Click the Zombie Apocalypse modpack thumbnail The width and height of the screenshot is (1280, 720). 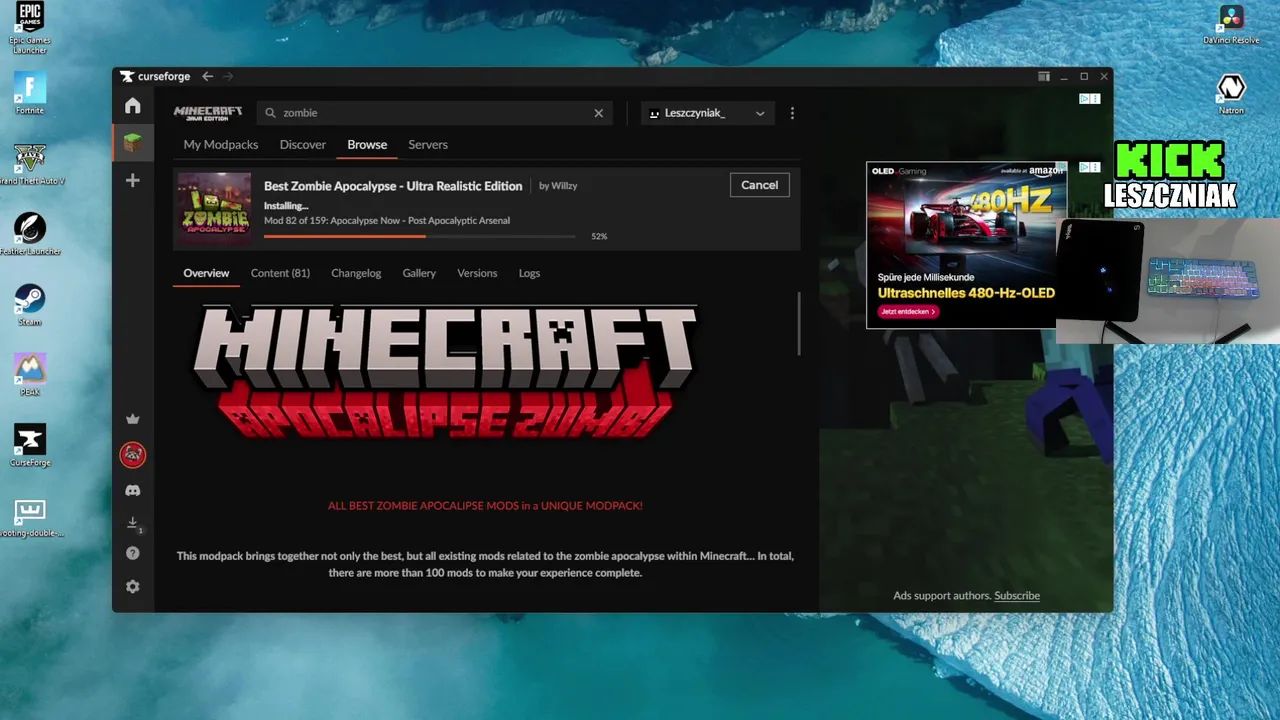(215, 209)
